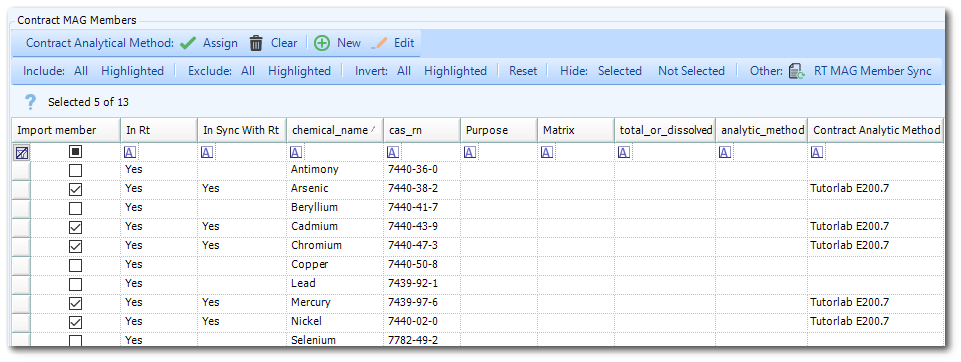The width and height of the screenshot is (961, 362).
Task: Check the Import member box for Antimony
Action: click(75, 170)
